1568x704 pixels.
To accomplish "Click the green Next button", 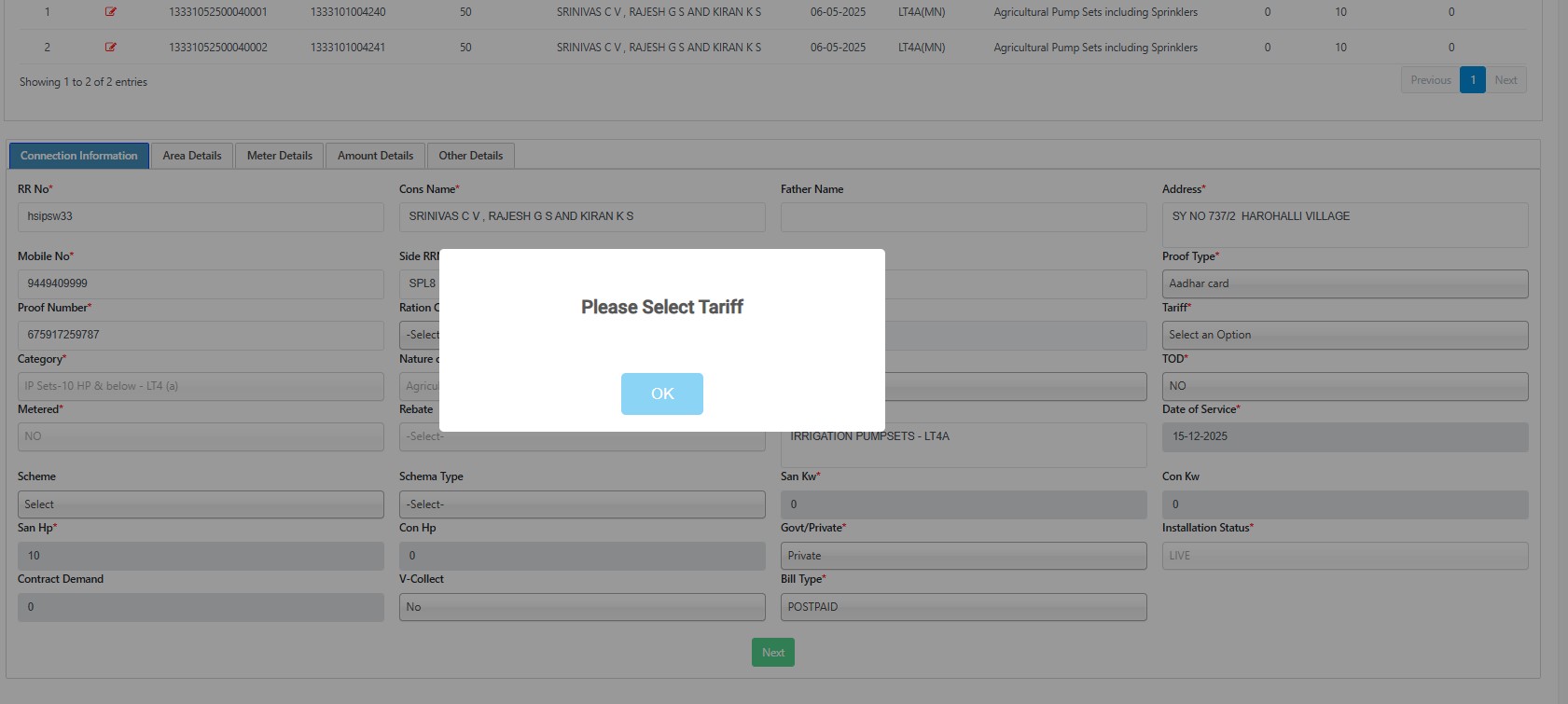I will 772,653.
